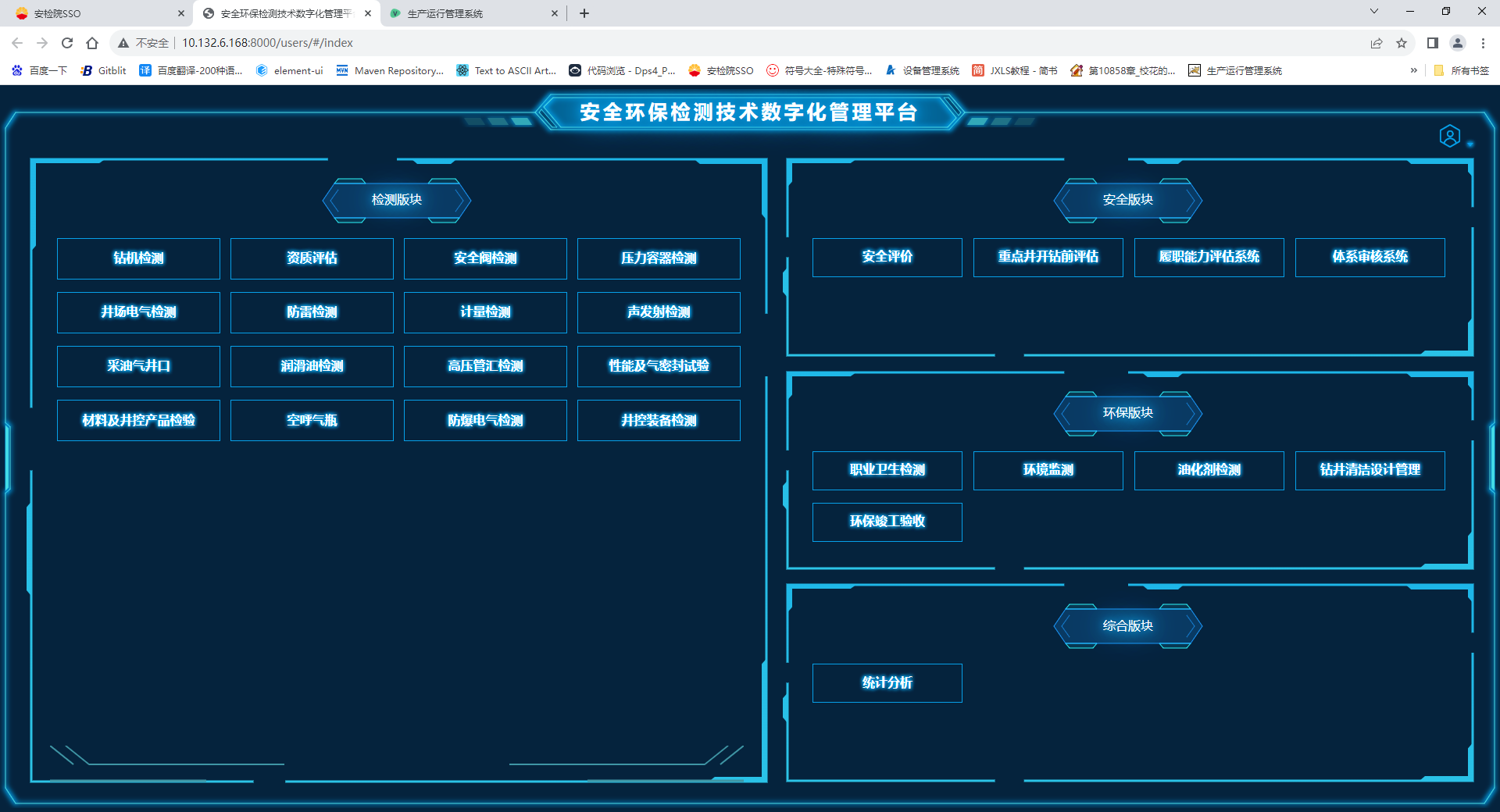Screen dimensions: 1500x812
Task: Open Chrome three-dot menu
Action: 1483,43
